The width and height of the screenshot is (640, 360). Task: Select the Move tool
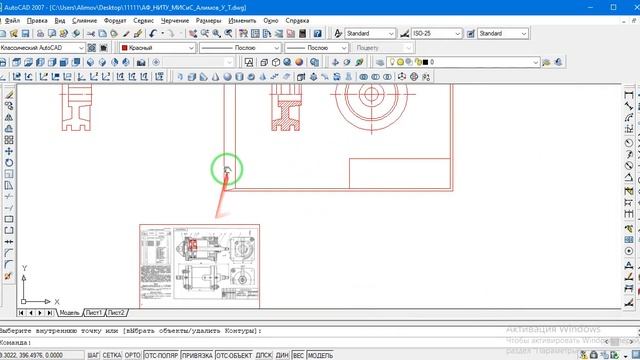[x=9, y=151]
